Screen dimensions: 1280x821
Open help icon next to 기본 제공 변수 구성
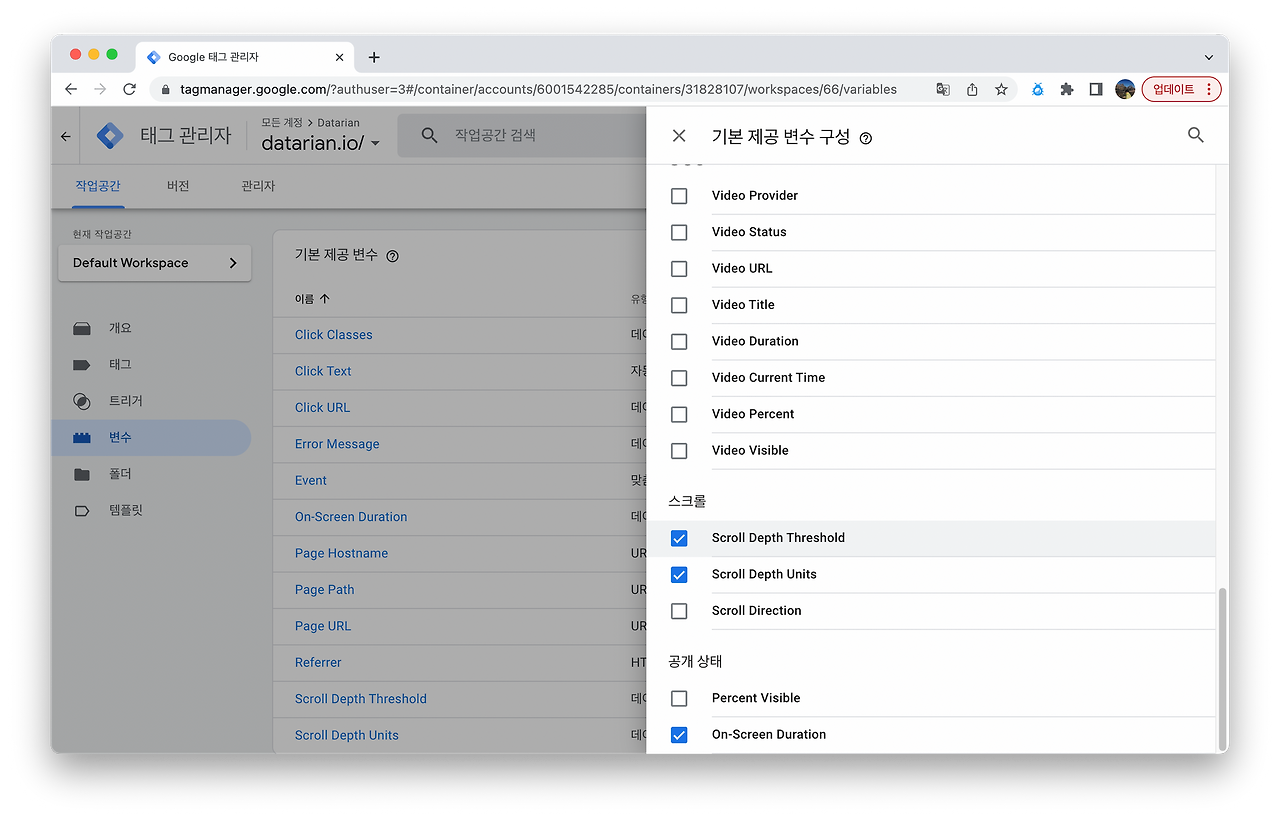(x=866, y=138)
